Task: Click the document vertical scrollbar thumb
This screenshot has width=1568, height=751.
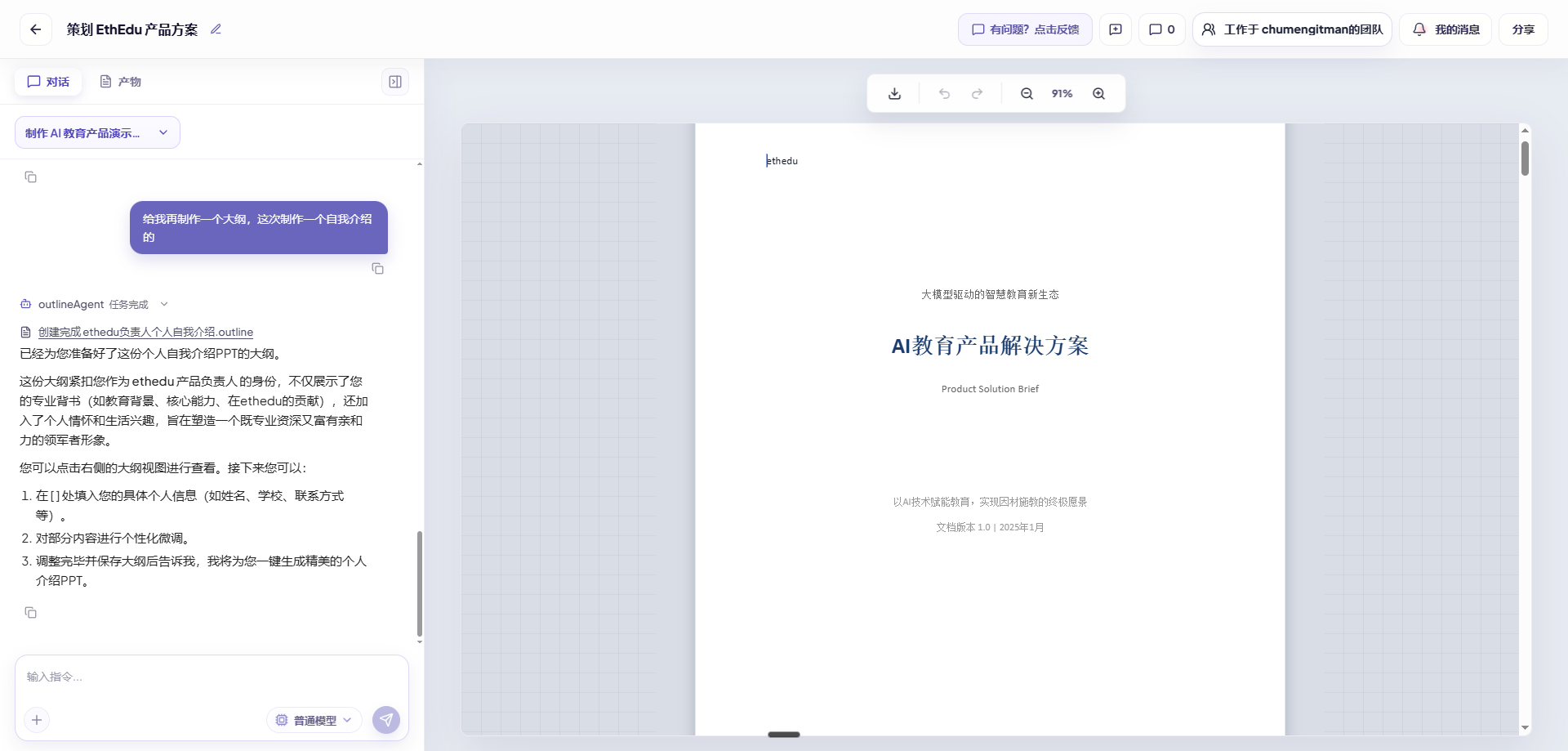Action: click(x=1525, y=159)
